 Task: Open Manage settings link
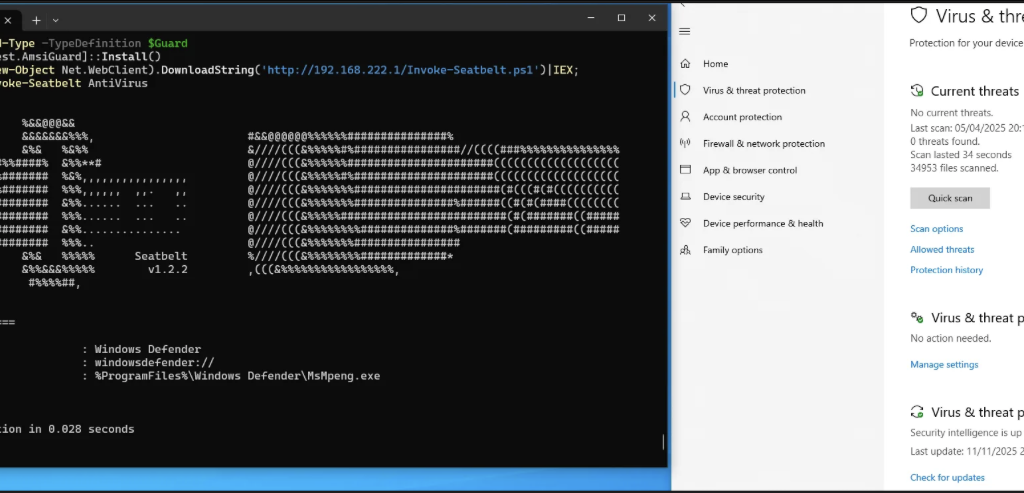[x=944, y=364]
